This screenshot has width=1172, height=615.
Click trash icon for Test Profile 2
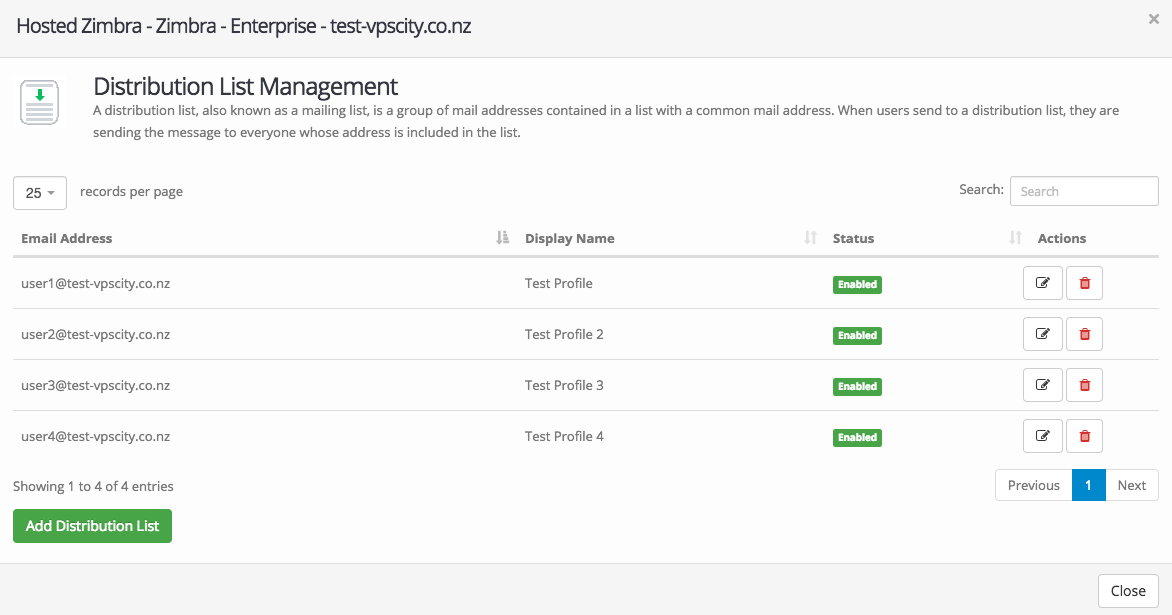(1084, 335)
